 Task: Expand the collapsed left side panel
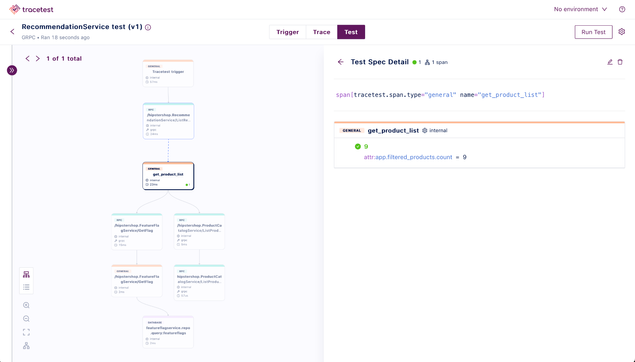tap(12, 70)
